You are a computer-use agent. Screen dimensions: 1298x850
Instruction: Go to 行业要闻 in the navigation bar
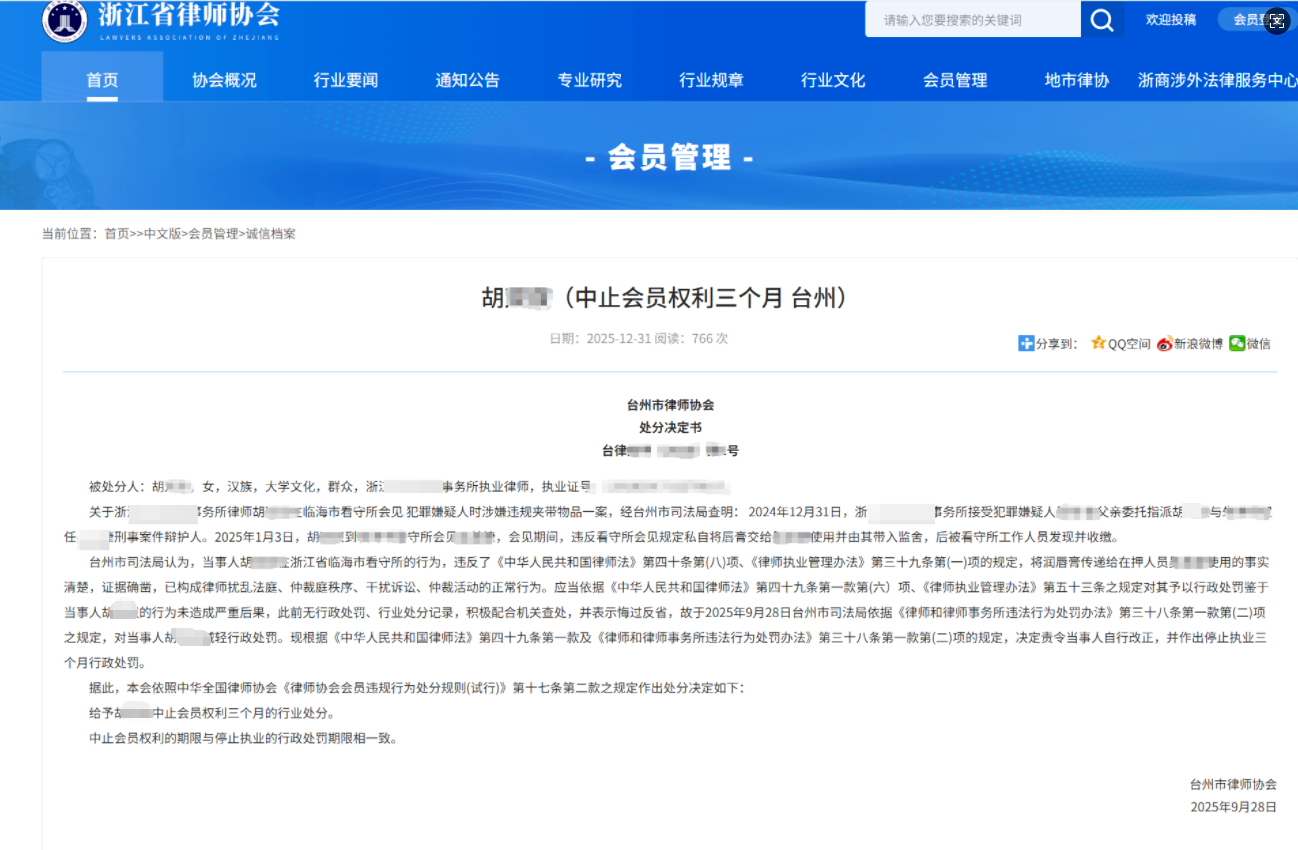tap(346, 80)
